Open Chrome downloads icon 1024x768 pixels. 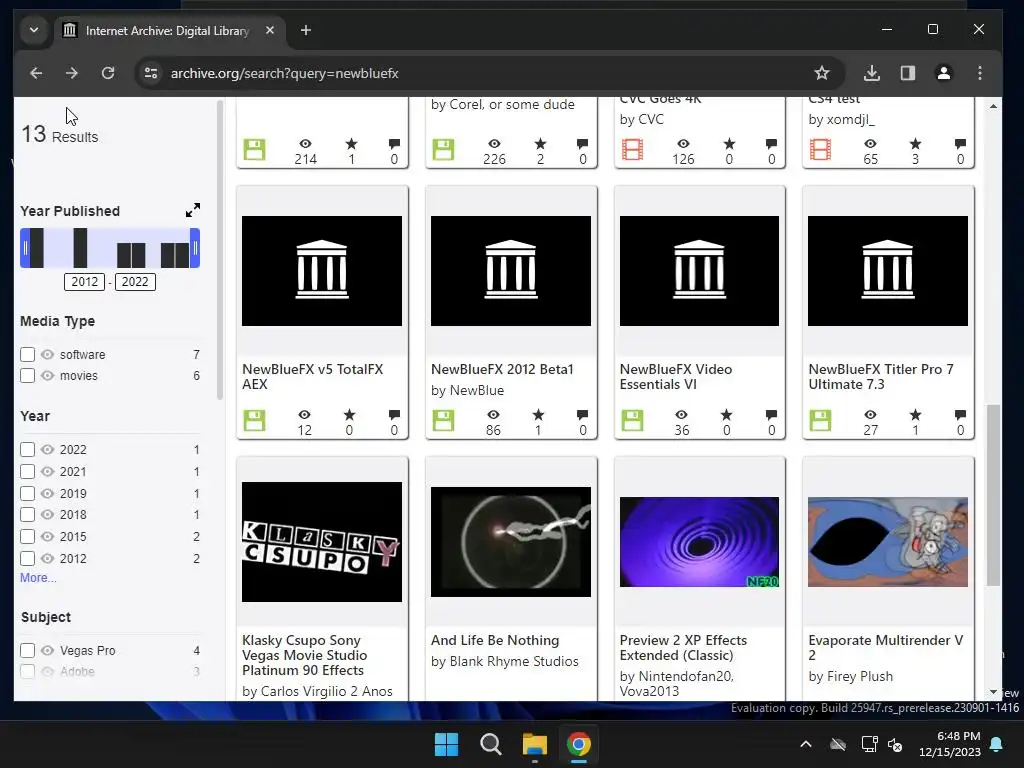871,73
